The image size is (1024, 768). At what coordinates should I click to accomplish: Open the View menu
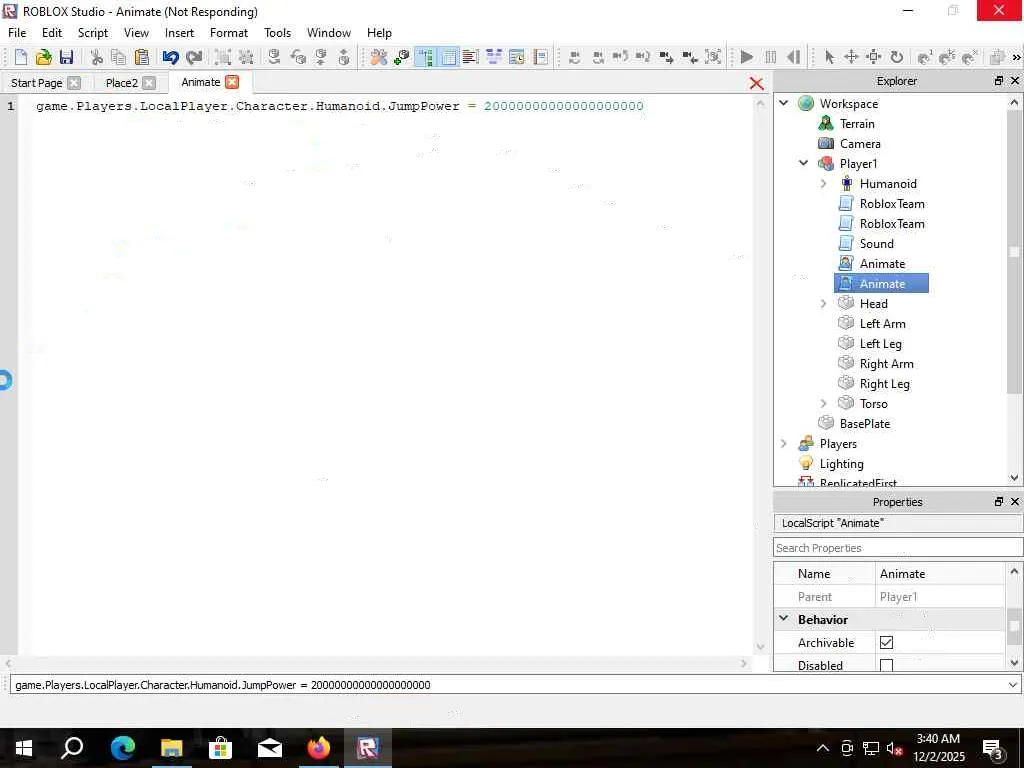click(x=136, y=33)
